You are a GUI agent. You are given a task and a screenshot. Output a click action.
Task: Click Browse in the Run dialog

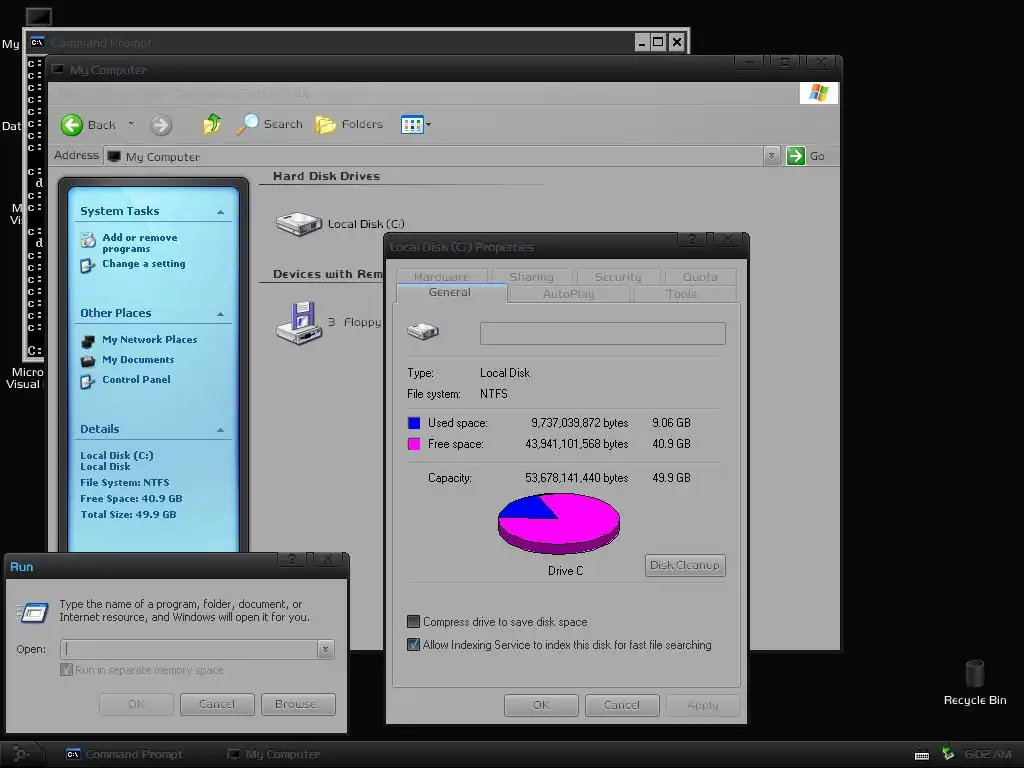tap(298, 704)
